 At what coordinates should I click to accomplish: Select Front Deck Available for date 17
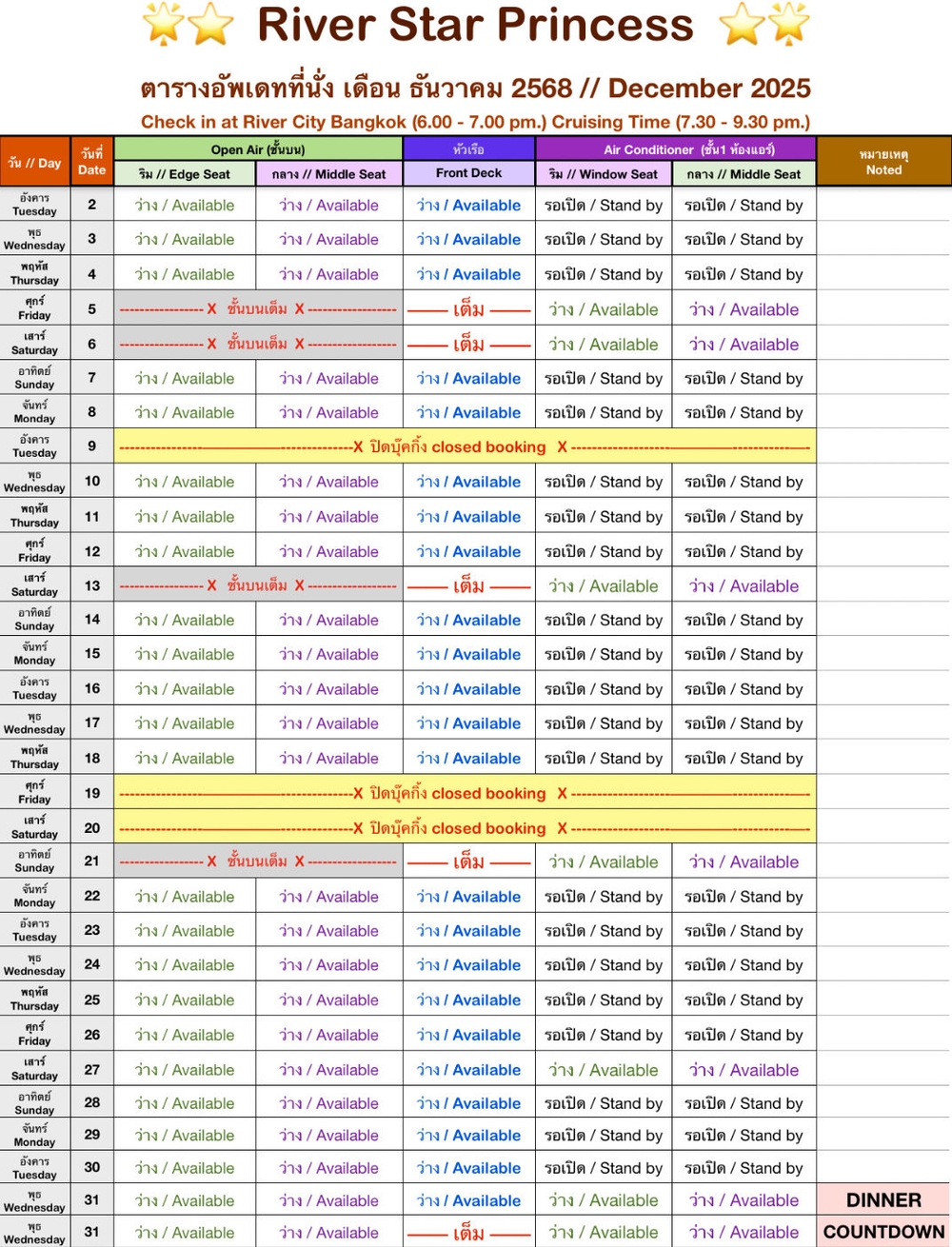pos(469,723)
